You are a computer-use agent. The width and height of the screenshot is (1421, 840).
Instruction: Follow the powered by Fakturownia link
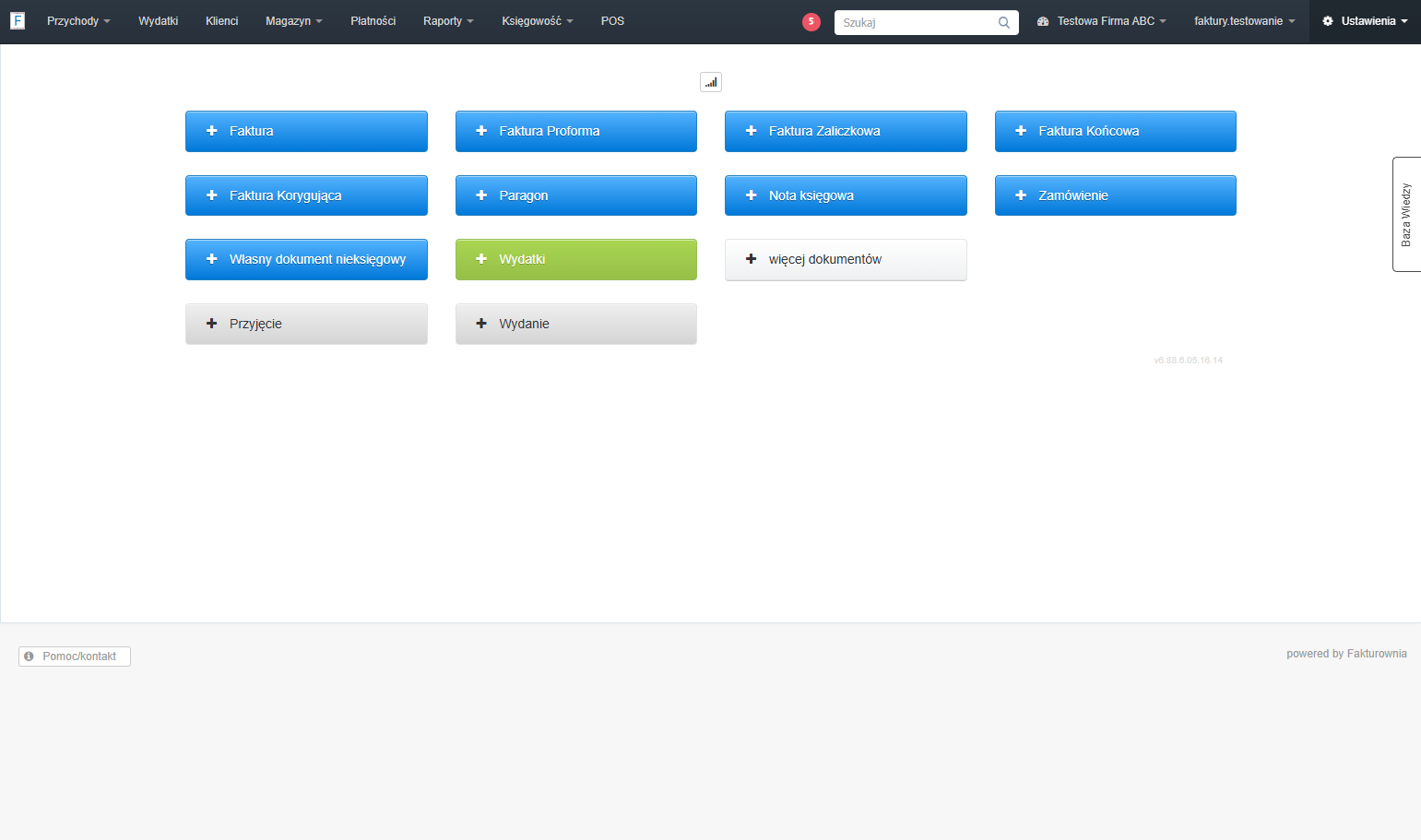point(1346,654)
